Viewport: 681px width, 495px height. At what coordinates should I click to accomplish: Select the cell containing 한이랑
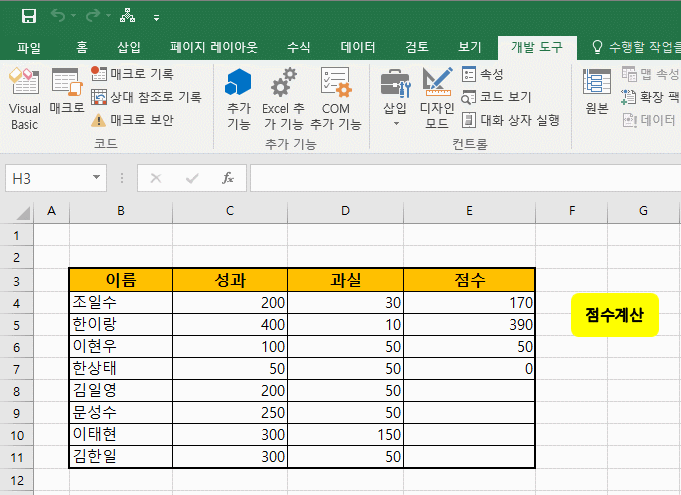[x=121, y=325]
